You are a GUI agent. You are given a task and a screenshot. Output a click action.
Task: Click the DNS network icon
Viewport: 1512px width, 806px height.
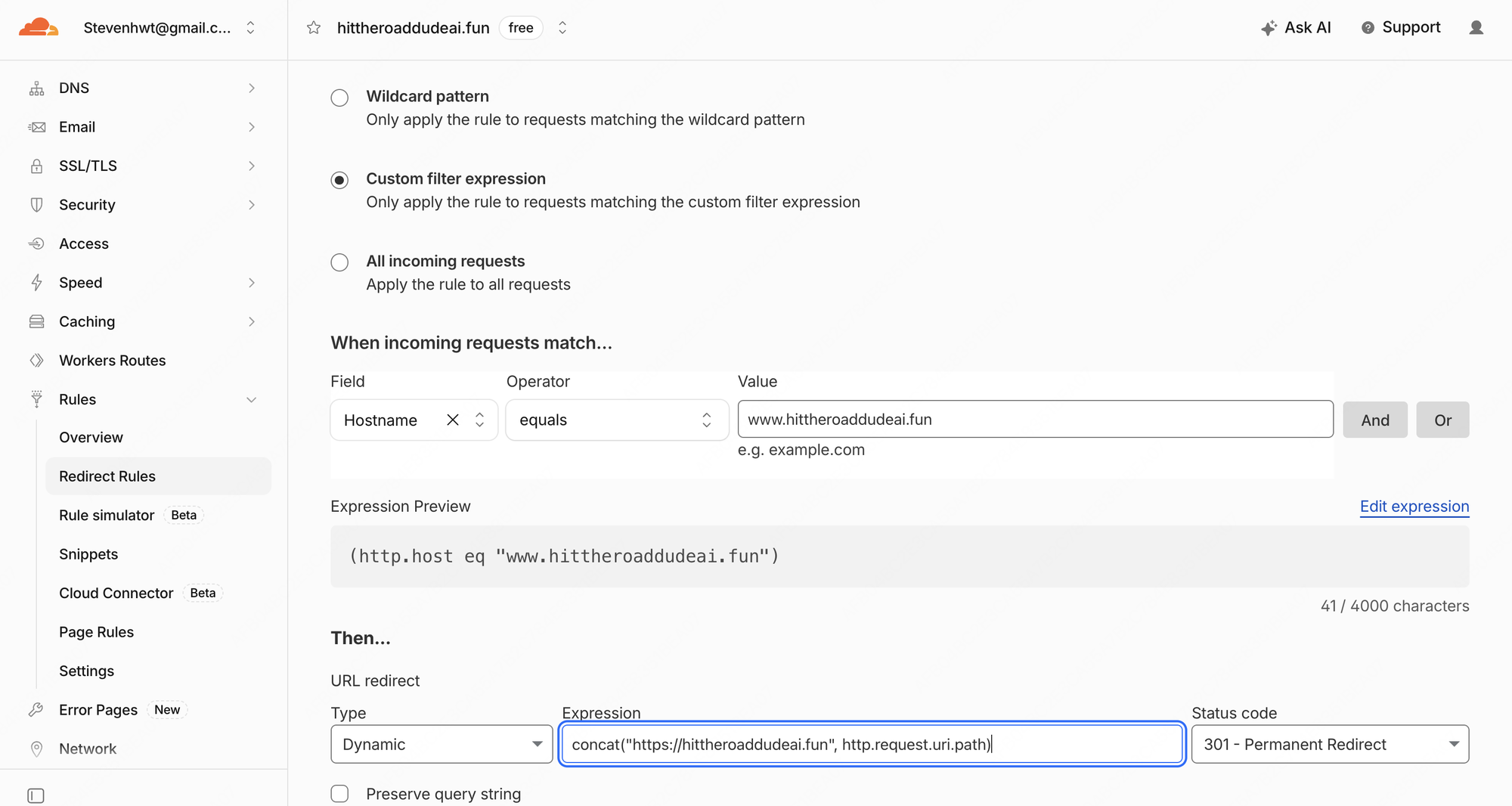point(36,88)
